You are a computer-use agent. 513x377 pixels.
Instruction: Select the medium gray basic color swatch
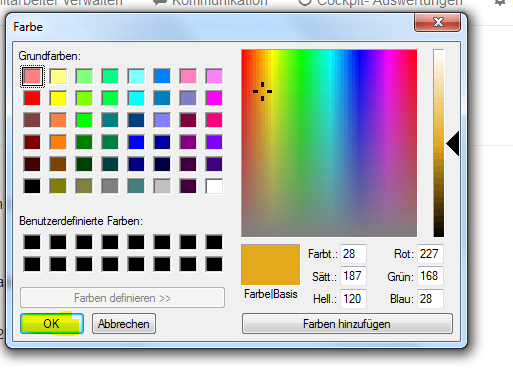pos(110,186)
